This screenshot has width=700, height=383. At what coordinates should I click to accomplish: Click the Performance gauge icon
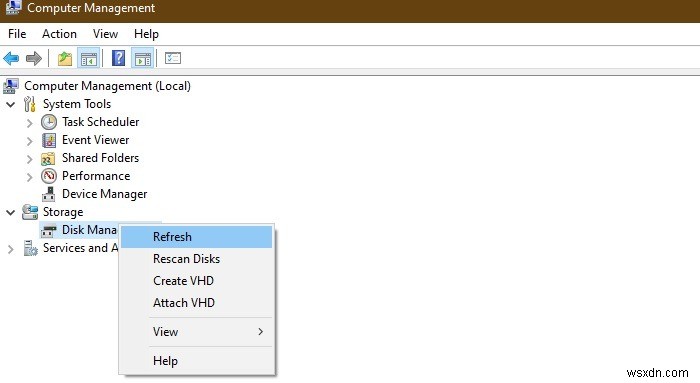[x=49, y=176]
